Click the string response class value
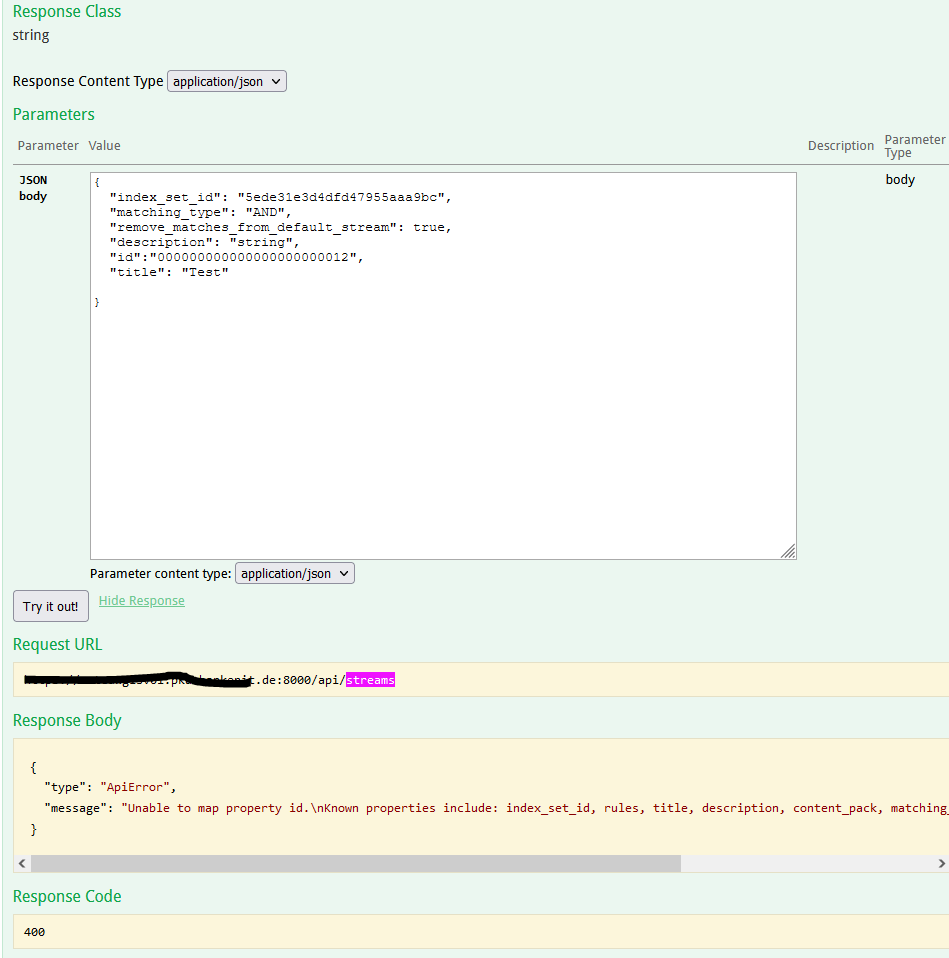949x958 pixels. [x=30, y=35]
